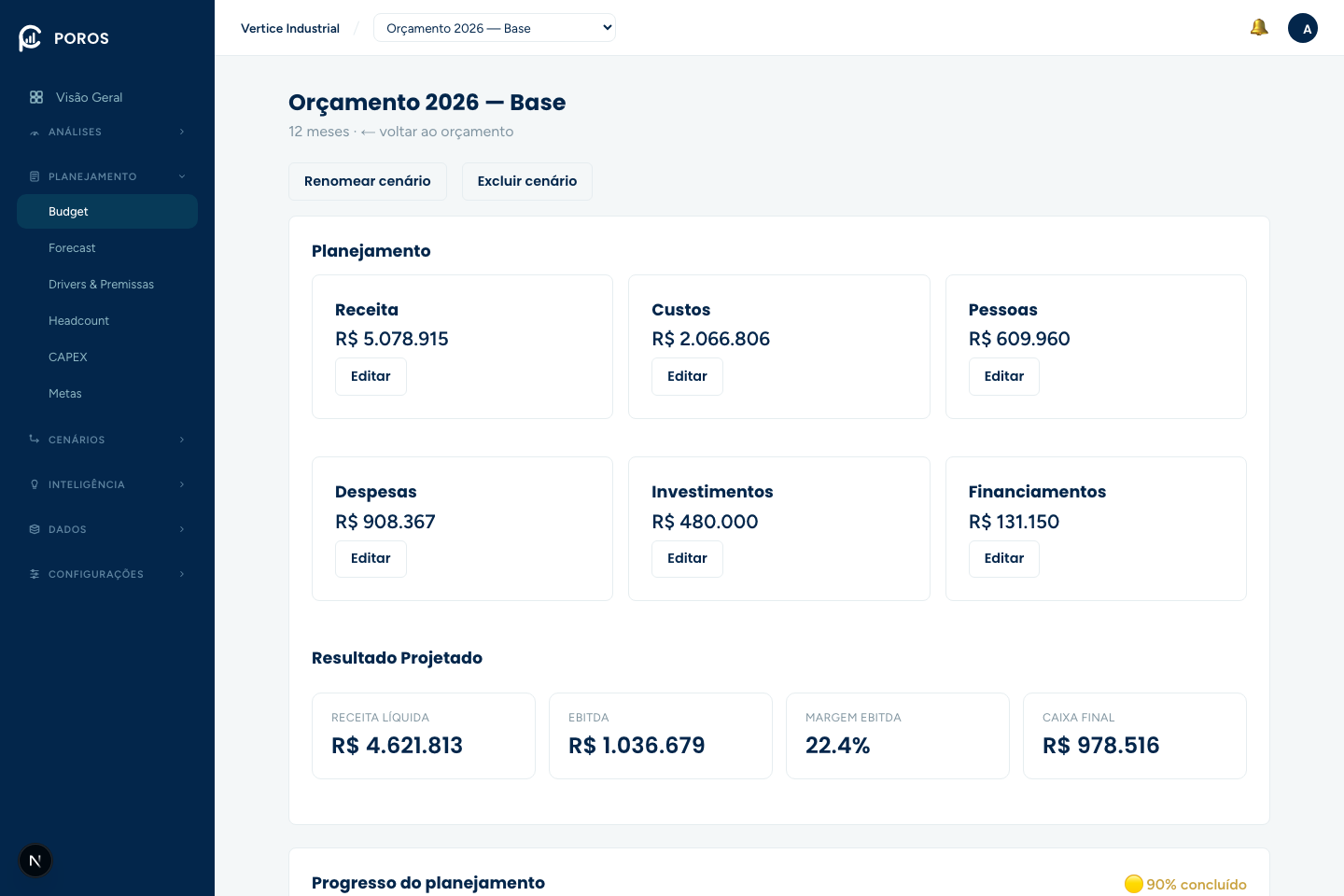Open the Metas page

click(x=107, y=394)
